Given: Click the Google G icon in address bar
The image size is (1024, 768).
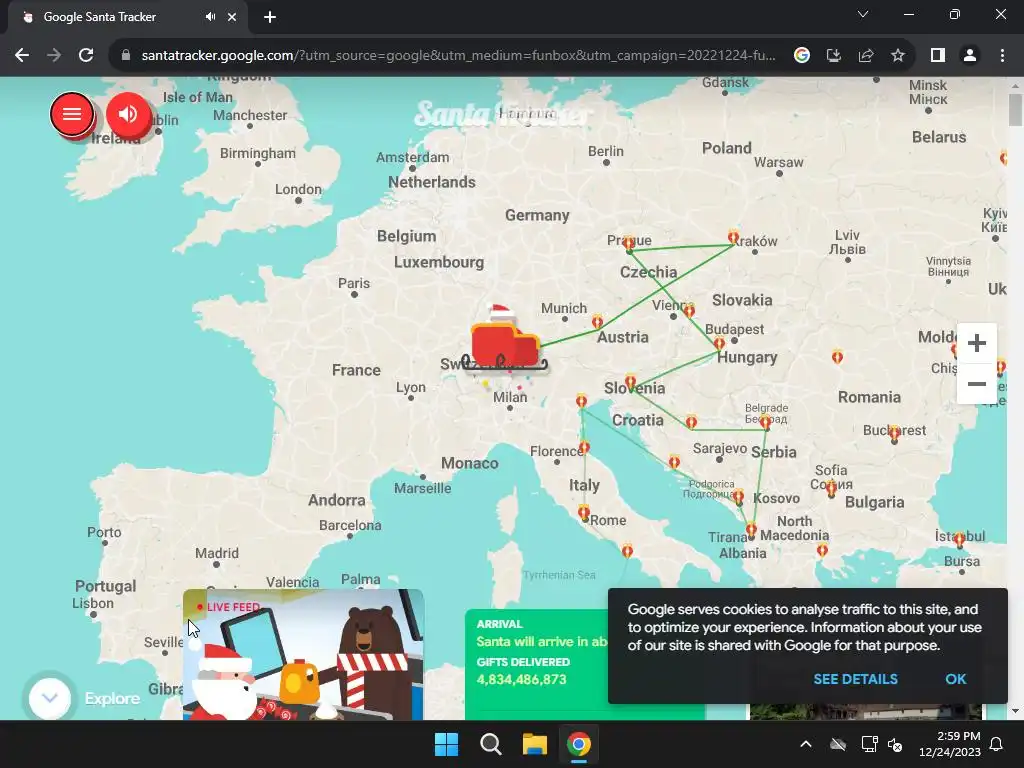Looking at the screenshot, I should [x=801, y=56].
